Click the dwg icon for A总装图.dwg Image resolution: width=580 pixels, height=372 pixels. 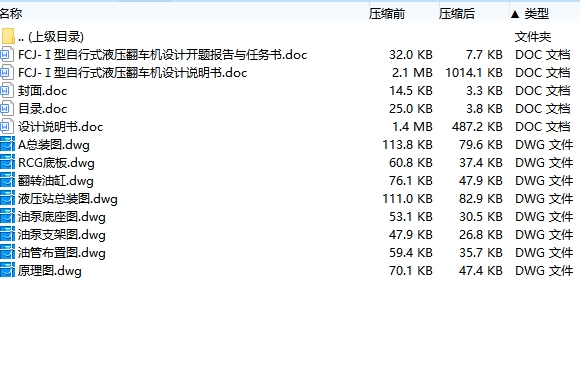[7, 145]
